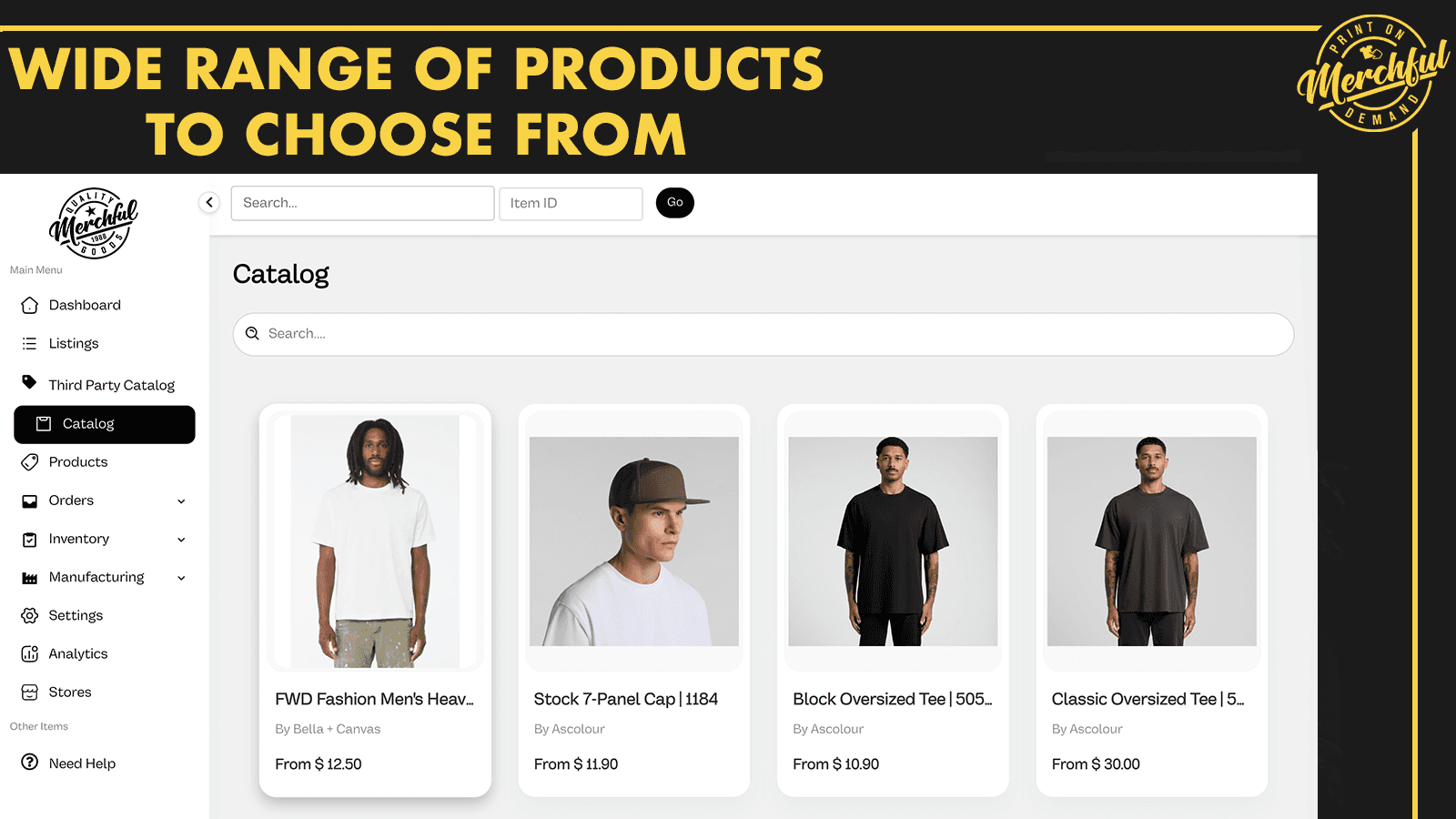Expand the Inventory section chevron
Image resolution: width=1456 pixels, height=819 pixels.
click(x=180, y=539)
